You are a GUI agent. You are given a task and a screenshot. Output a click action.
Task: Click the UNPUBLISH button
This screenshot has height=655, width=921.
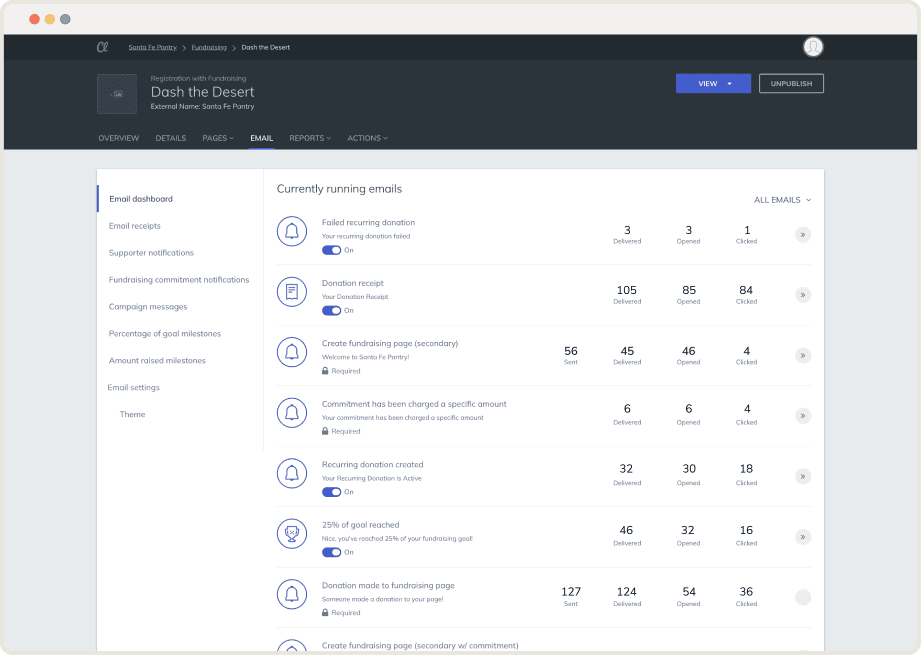pyautogui.click(x=791, y=83)
